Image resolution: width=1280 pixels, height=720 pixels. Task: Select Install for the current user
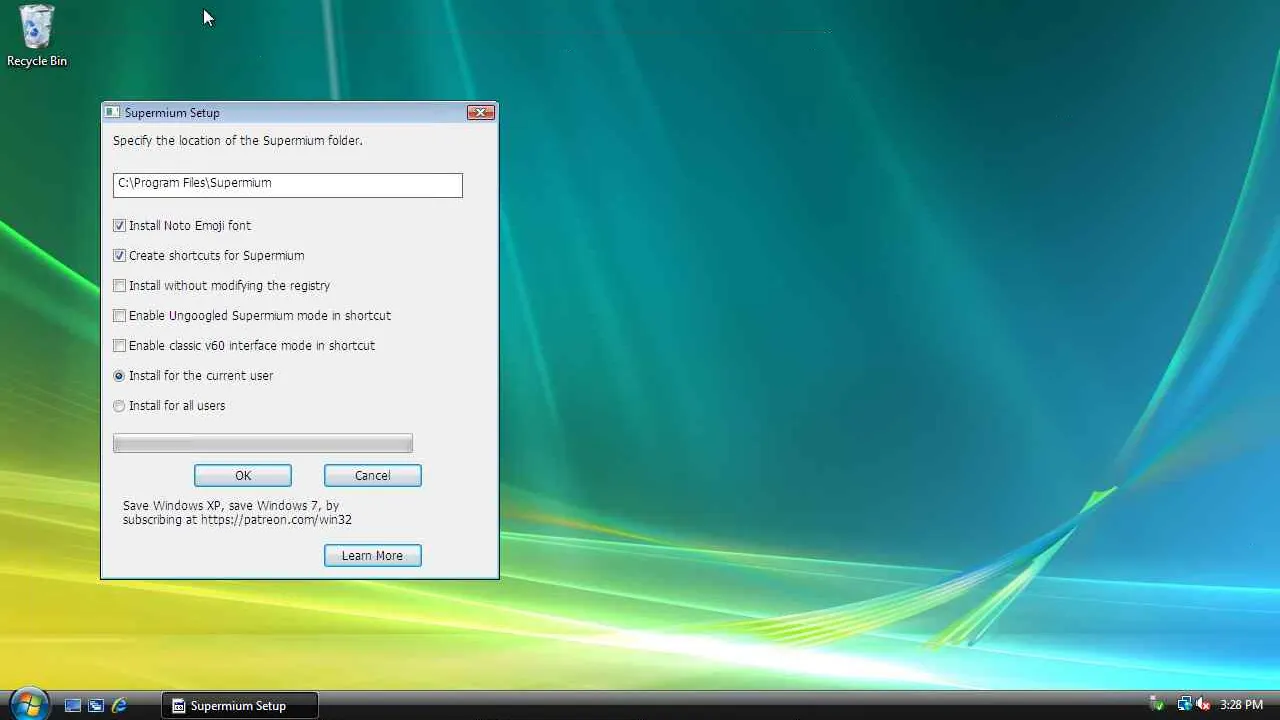coord(119,376)
